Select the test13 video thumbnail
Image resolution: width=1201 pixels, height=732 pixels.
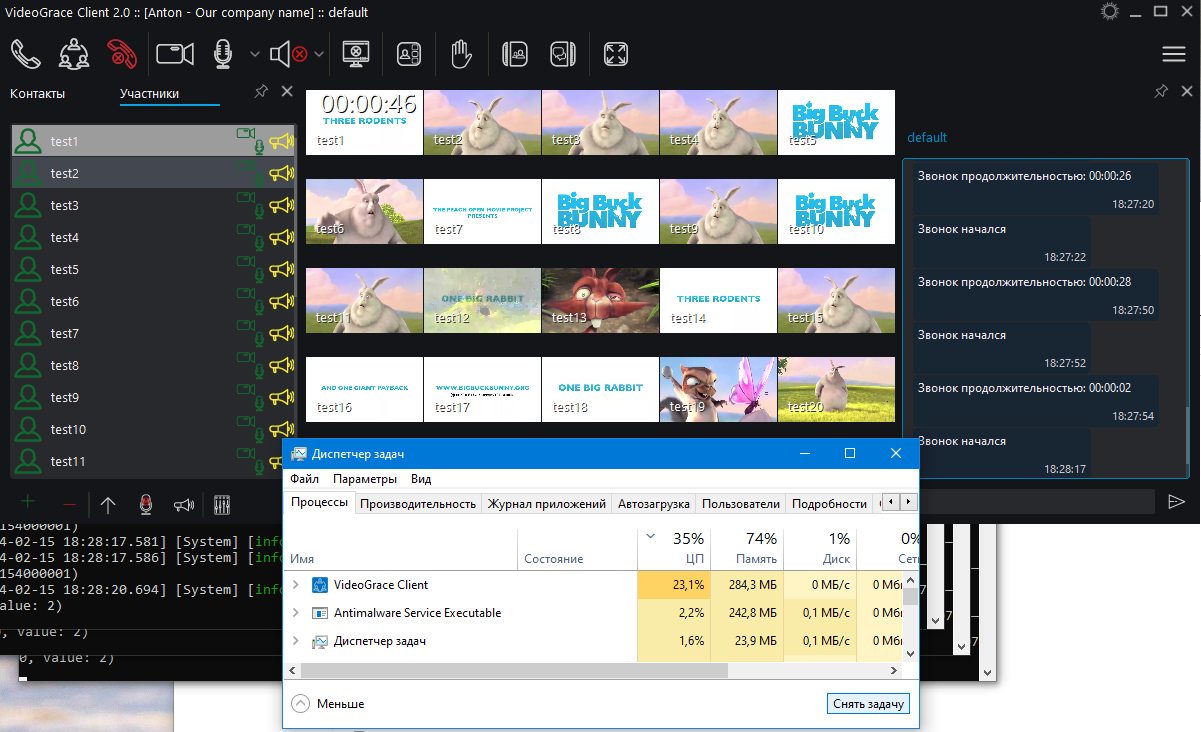600,300
